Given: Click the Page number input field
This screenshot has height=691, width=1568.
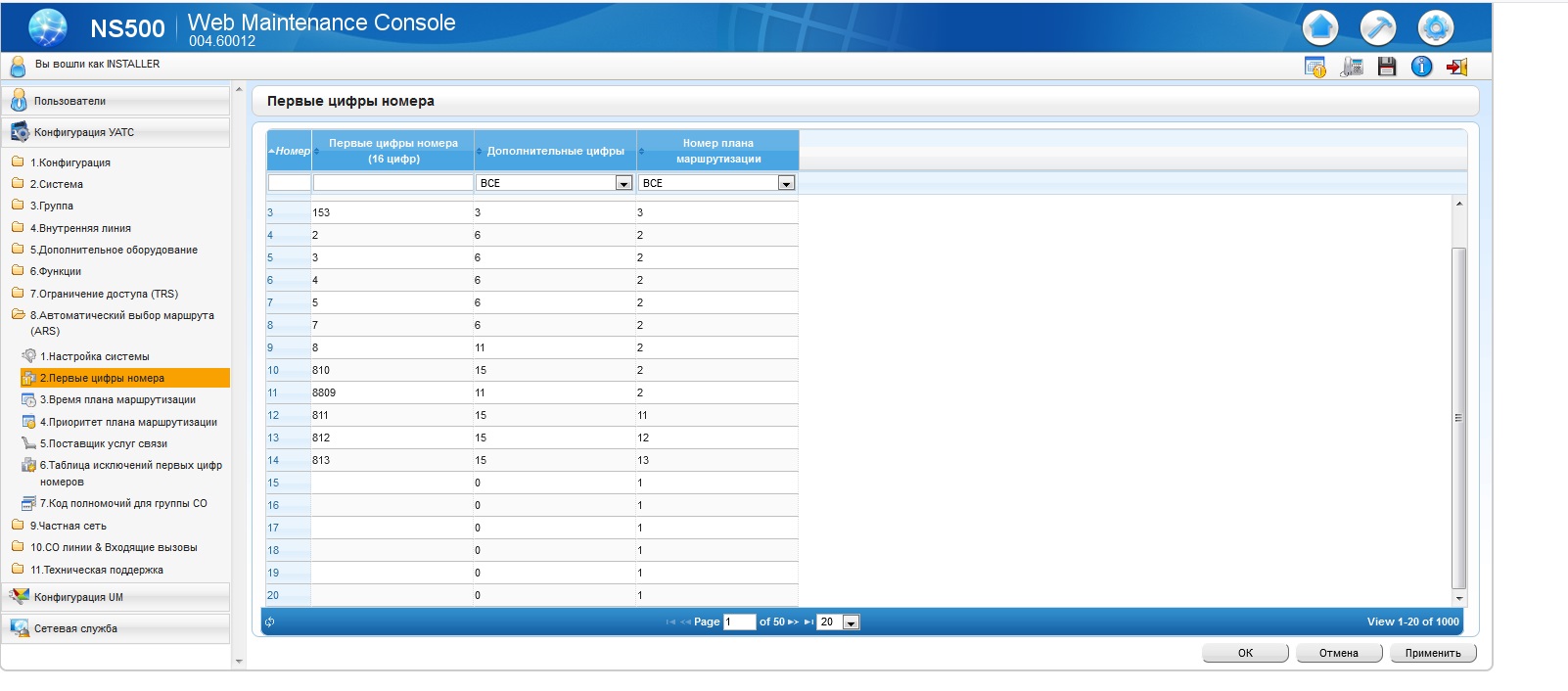Looking at the screenshot, I should (x=739, y=622).
